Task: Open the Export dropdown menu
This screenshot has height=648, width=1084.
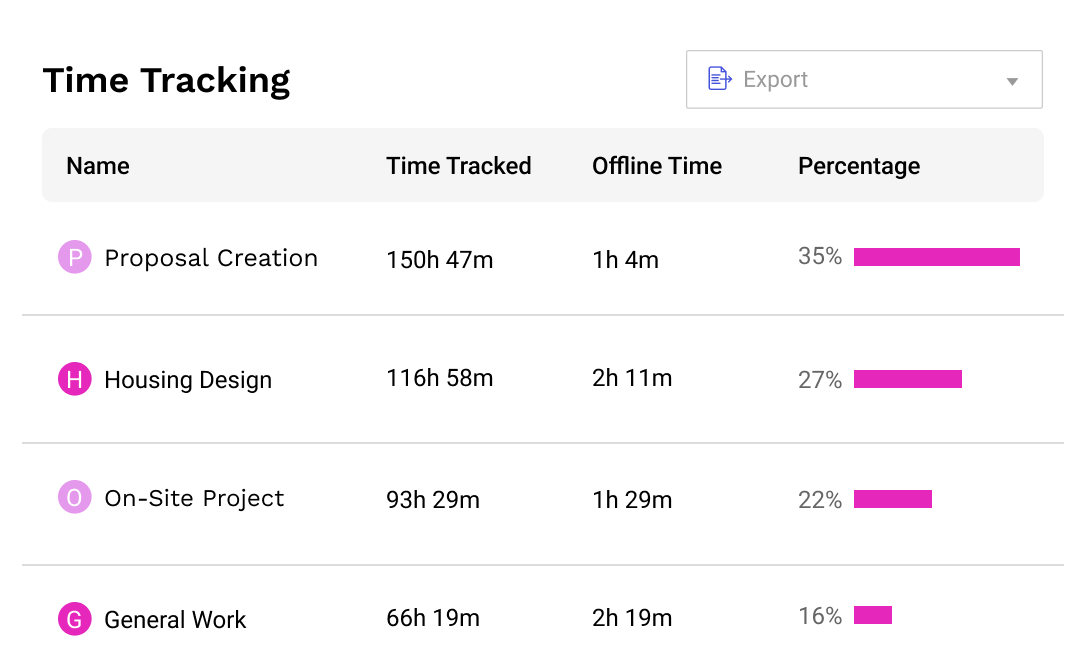Action: coord(863,79)
